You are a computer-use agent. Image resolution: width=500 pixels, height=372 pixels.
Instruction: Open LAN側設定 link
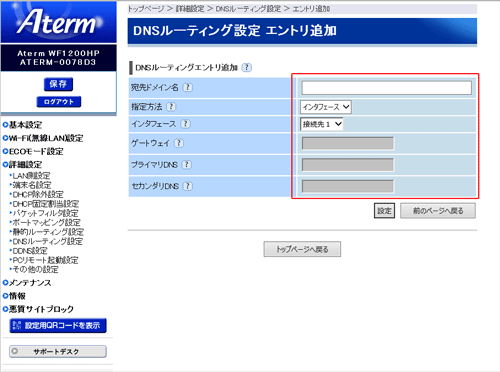point(30,175)
